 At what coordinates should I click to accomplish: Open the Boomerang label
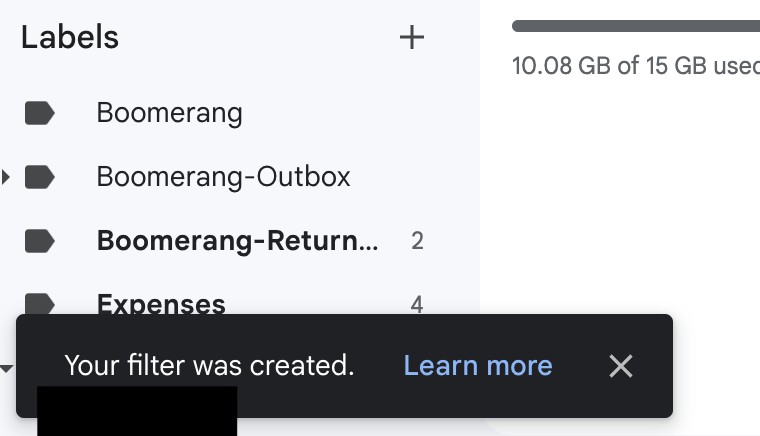click(x=169, y=113)
